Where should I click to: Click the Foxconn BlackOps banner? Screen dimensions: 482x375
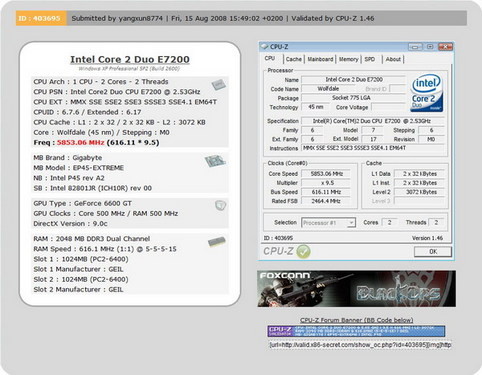click(356, 289)
